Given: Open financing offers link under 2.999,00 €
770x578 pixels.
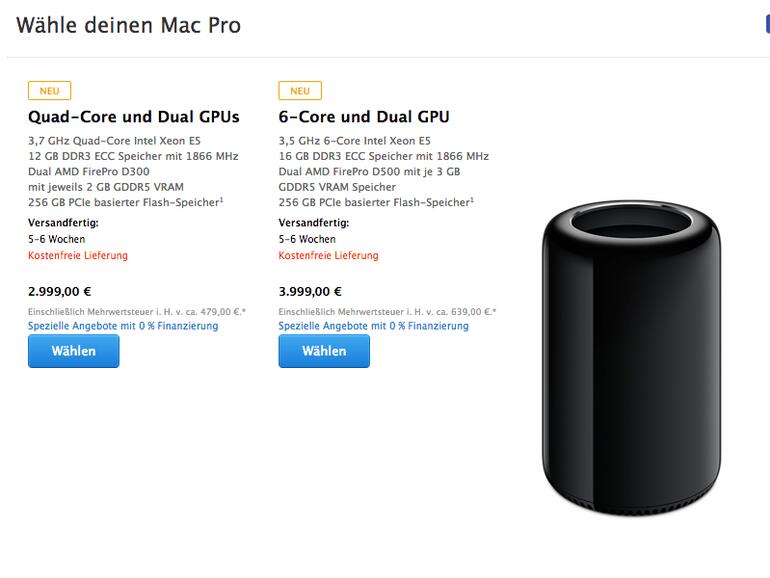Looking at the screenshot, I should pyautogui.click(x=123, y=326).
